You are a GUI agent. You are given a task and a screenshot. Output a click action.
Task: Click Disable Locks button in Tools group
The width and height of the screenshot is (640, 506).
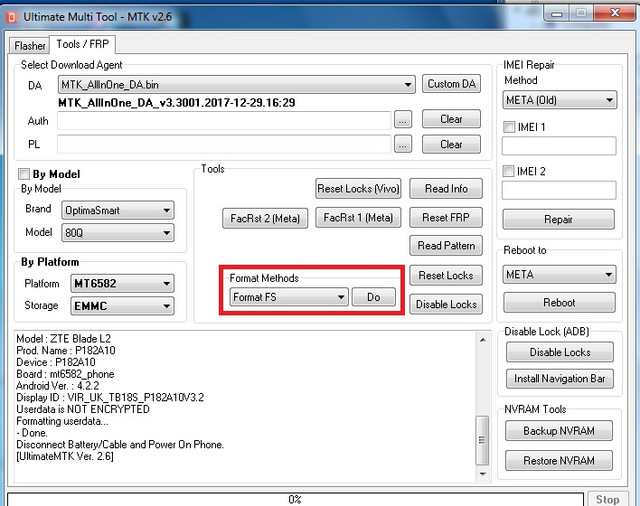point(446,304)
